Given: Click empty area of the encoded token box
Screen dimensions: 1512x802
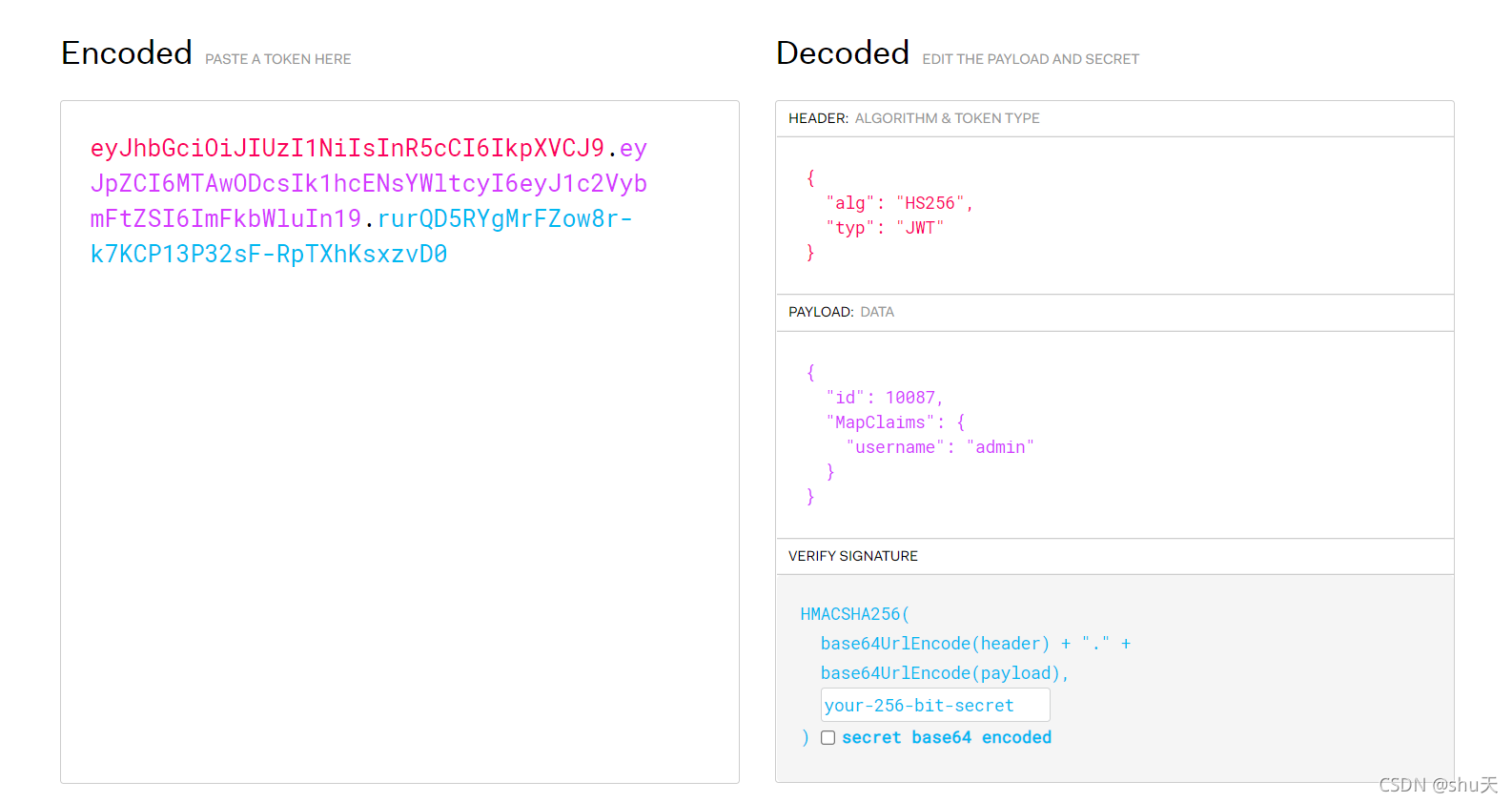Looking at the screenshot, I should [399, 524].
